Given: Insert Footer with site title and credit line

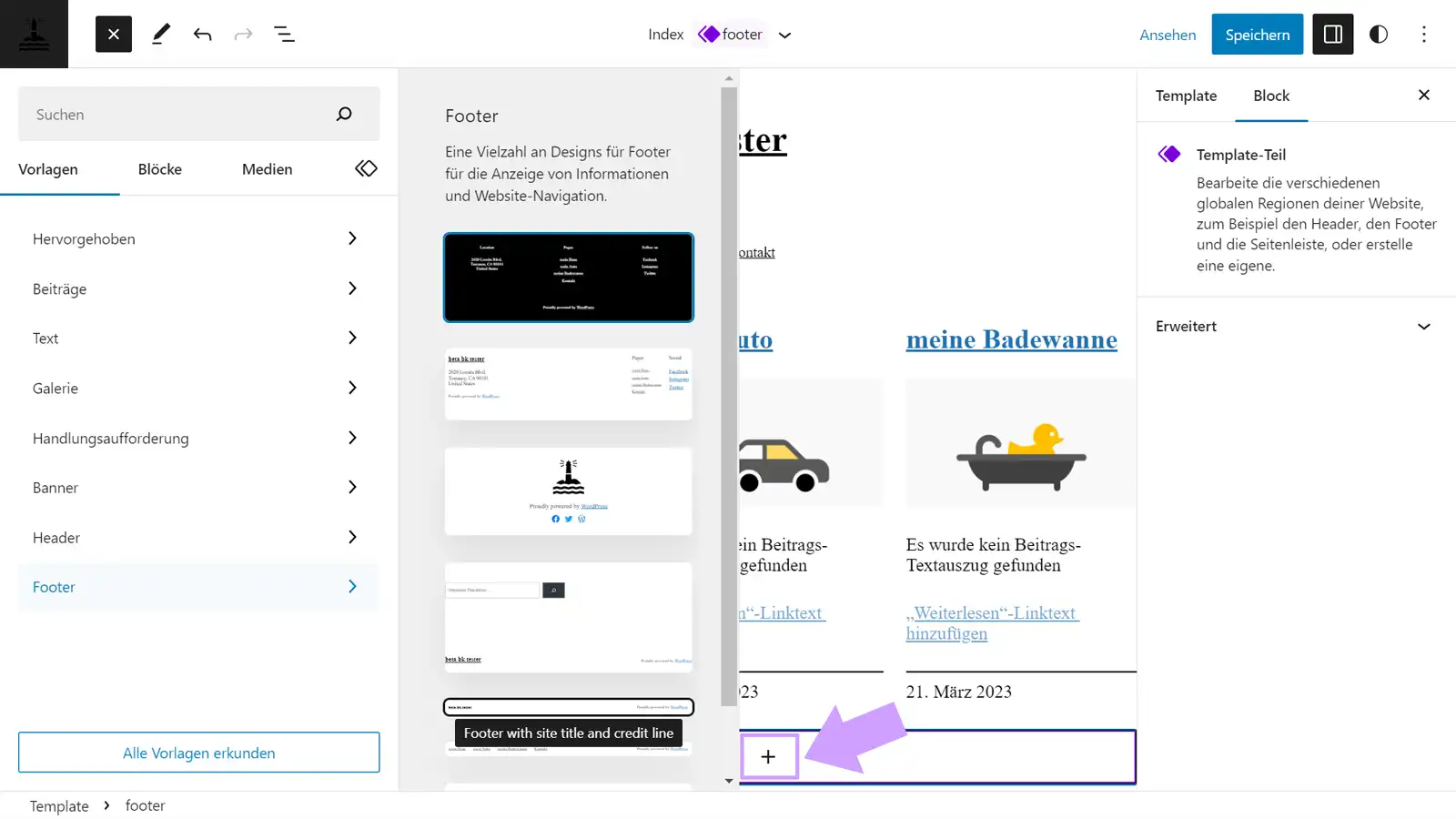Looking at the screenshot, I should 569,707.
